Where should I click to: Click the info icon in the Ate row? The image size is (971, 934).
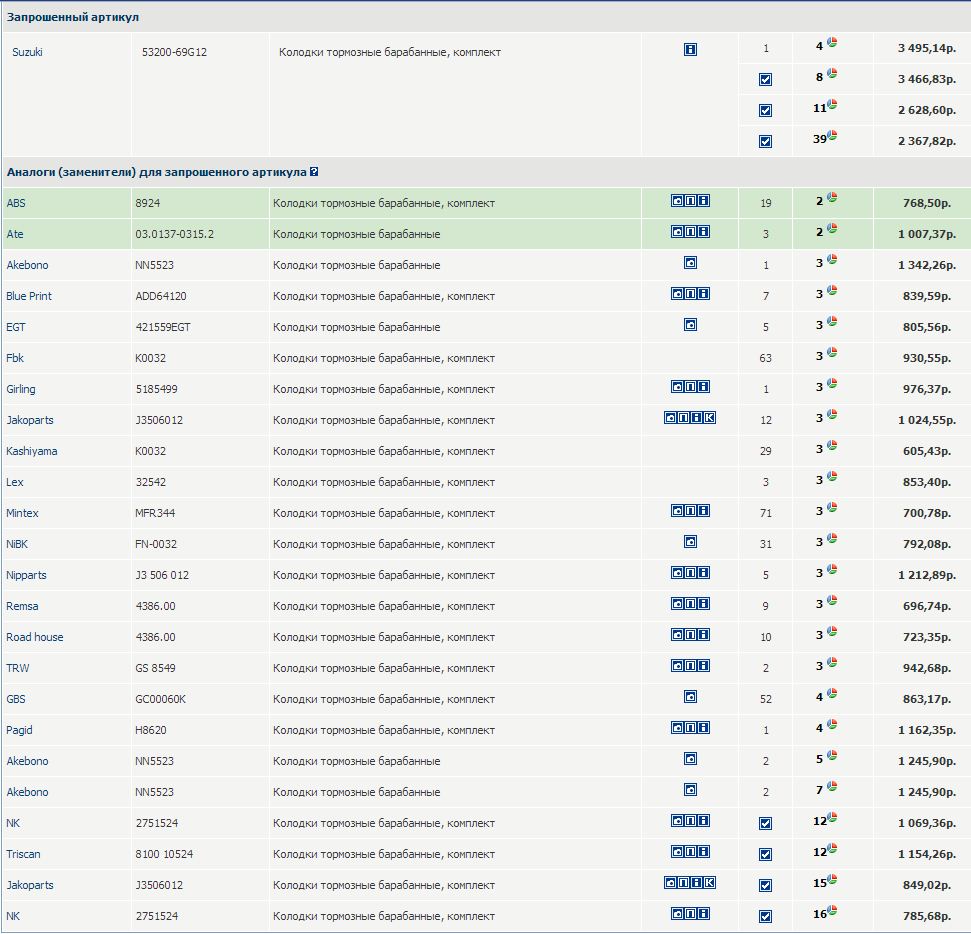pyautogui.click(x=704, y=233)
